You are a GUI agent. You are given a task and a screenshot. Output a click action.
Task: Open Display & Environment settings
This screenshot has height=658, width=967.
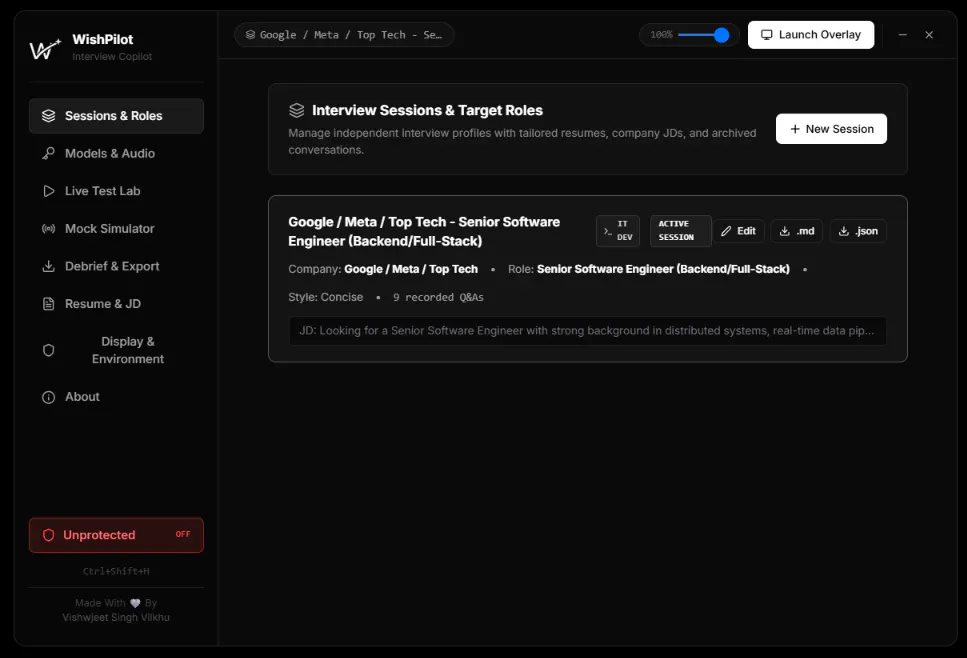tap(116, 350)
